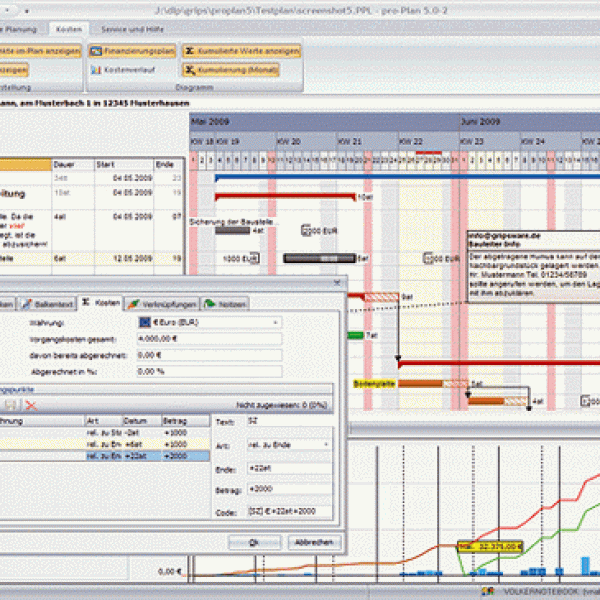600x600 pixels.
Task: Open Kostenverlauf chart view
Action: [124, 71]
